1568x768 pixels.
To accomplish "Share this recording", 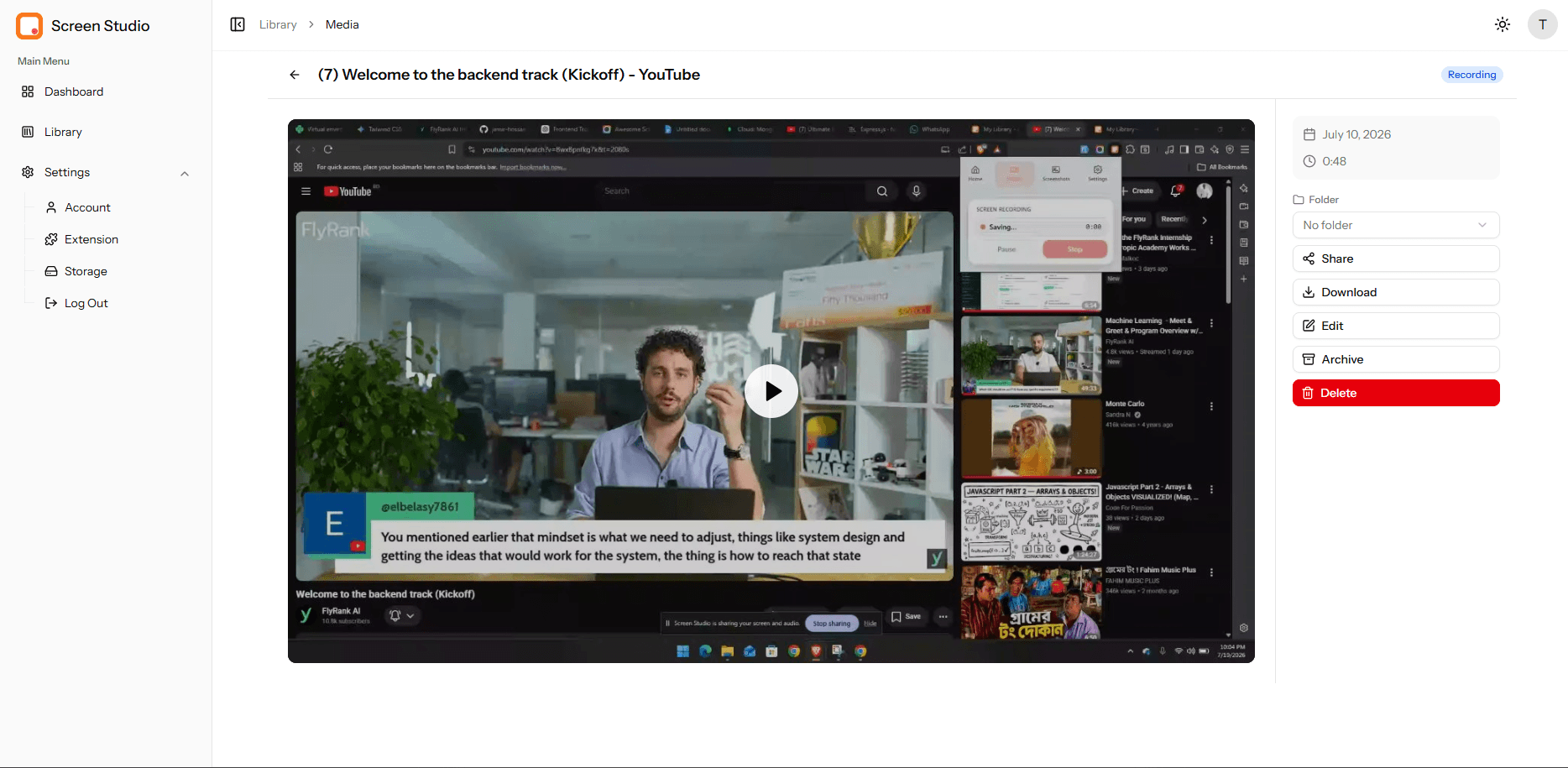I will point(1396,259).
